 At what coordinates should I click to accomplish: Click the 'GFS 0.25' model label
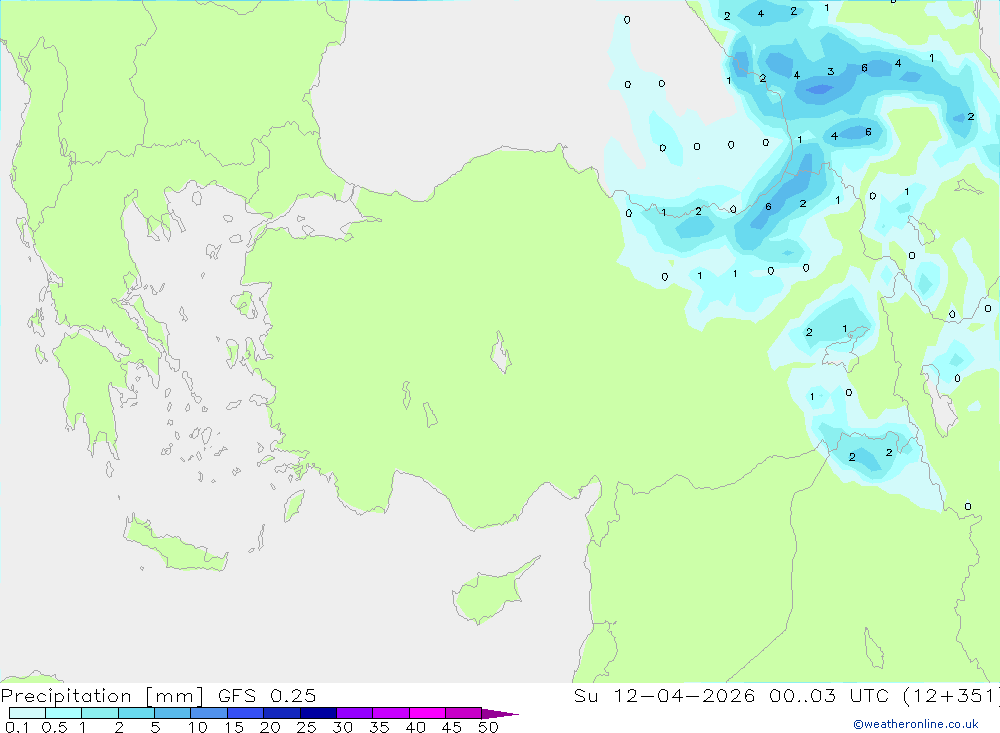267,695
